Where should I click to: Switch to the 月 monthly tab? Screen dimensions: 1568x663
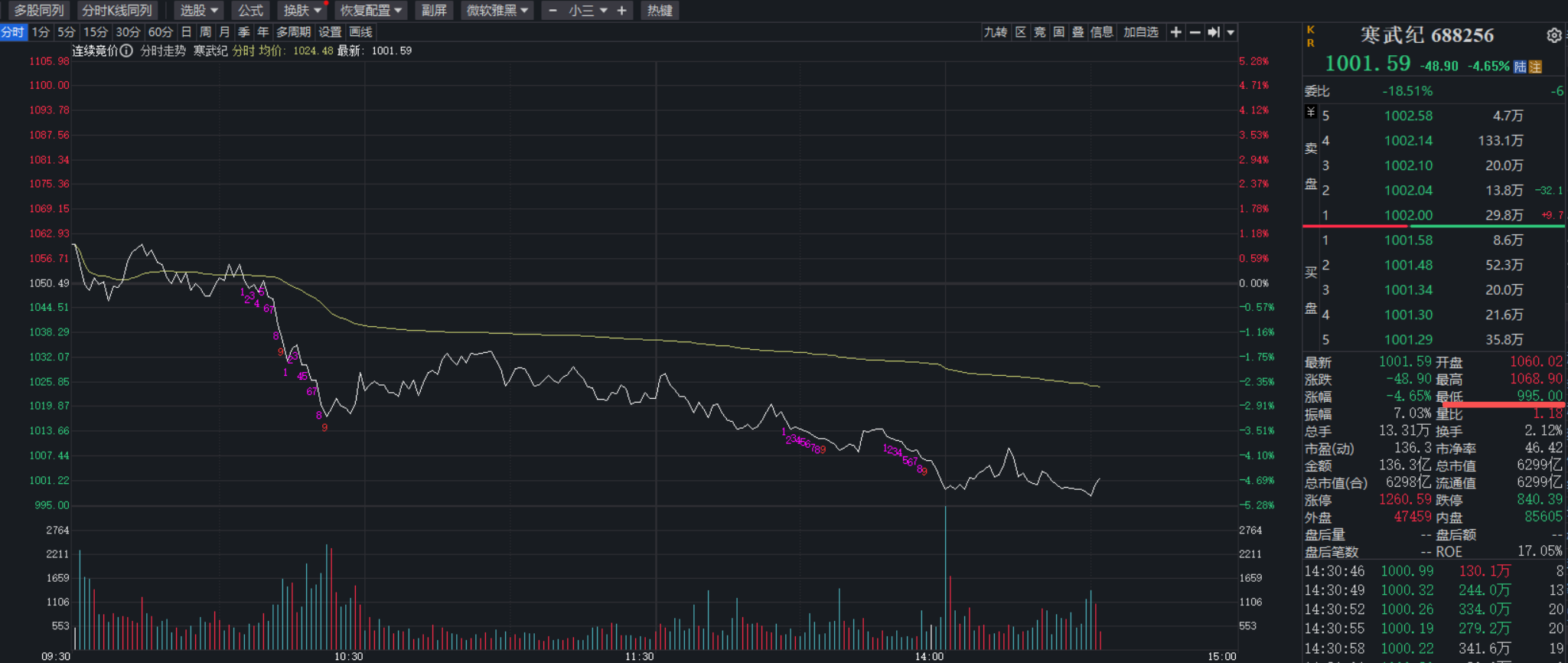[224, 32]
